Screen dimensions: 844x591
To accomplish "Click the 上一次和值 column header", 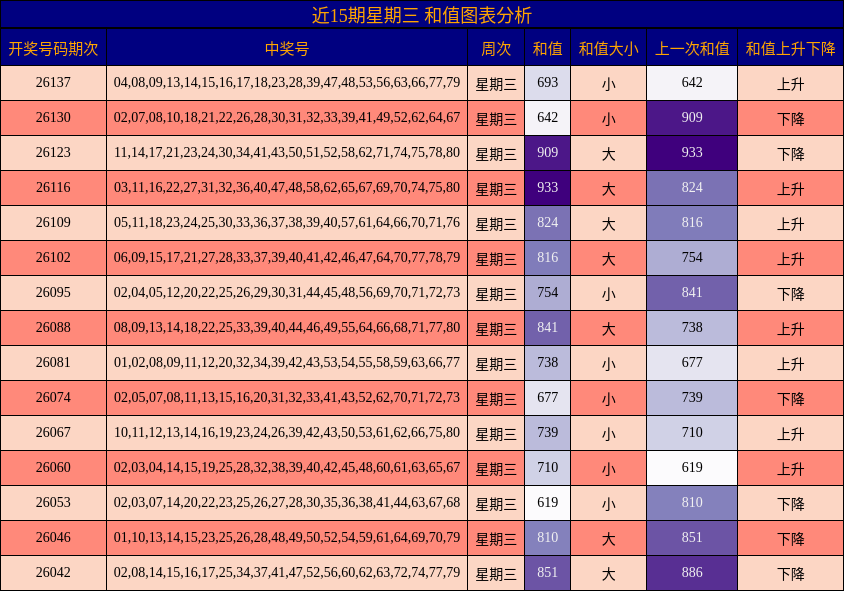I will (x=692, y=48).
